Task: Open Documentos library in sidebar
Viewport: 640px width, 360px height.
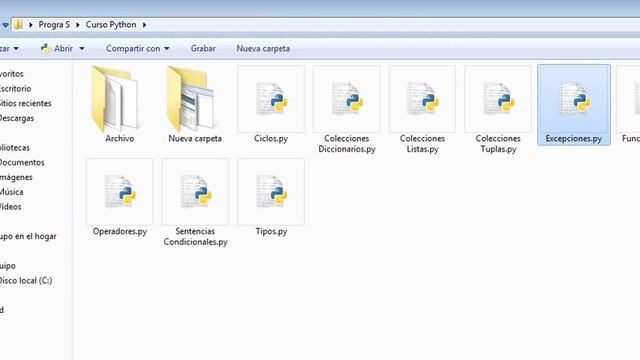Action: click(x=22, y=162)
